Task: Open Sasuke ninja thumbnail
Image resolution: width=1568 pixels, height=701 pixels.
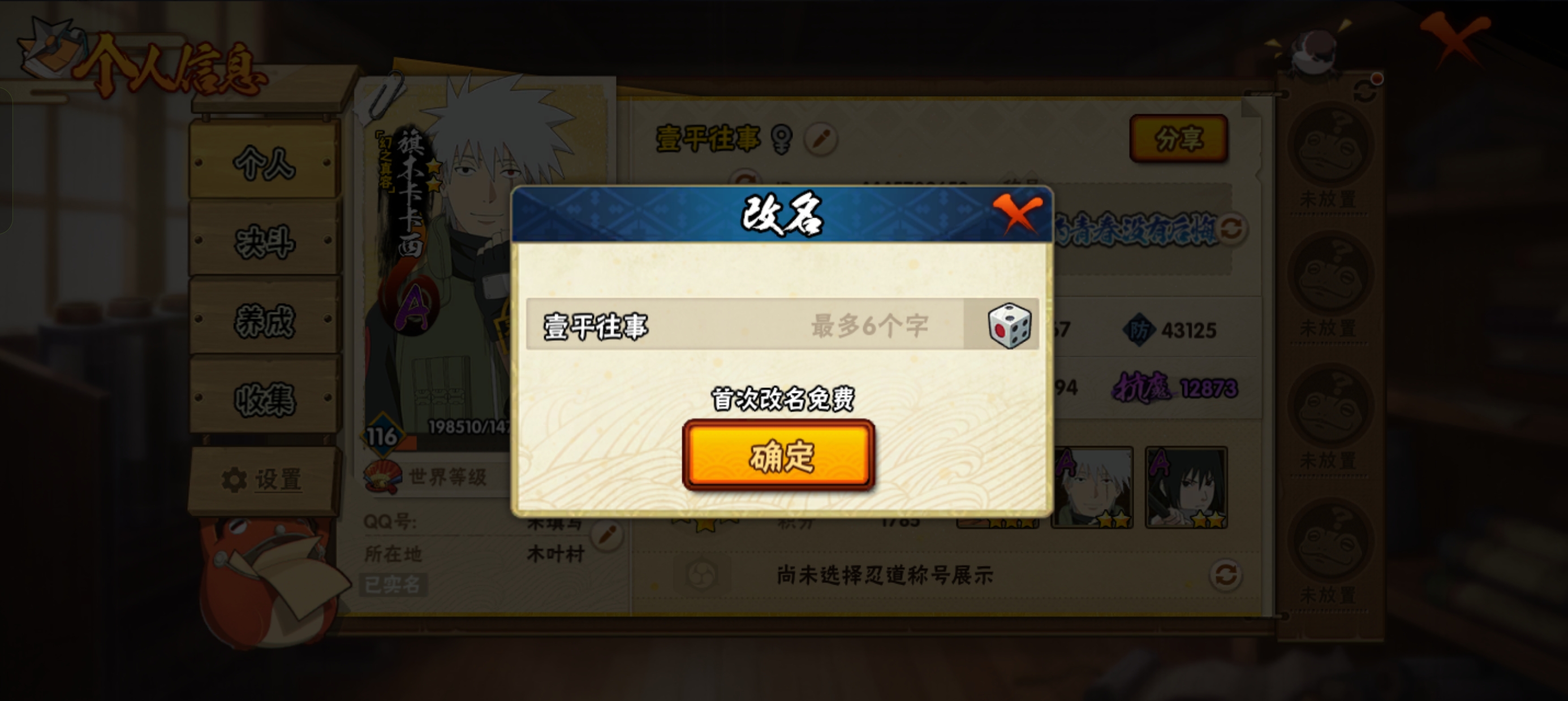Action: coord(1186,487)
